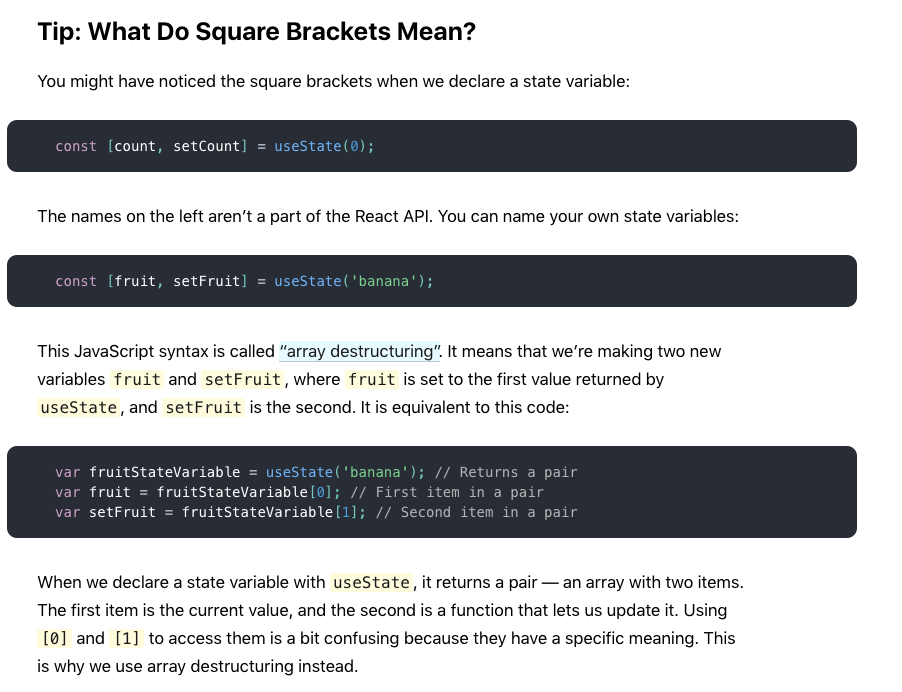The width and height of the screenshot is (902, 692).
Task: Click the "// Second item in a pair" comment
Action: [x=489, y=512]
